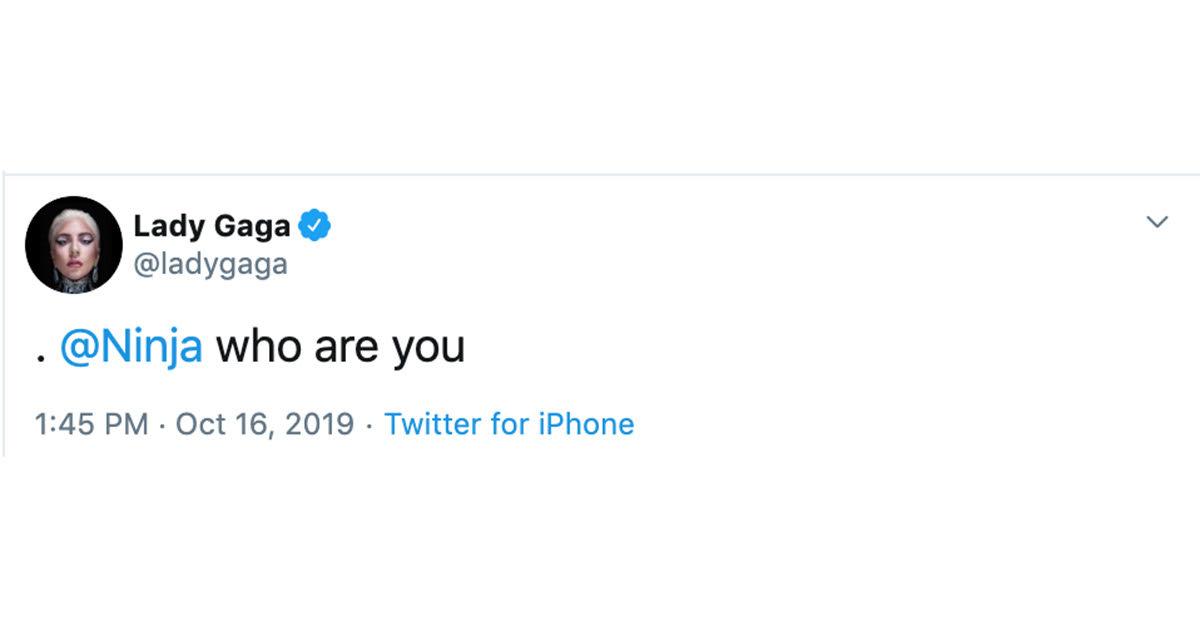Click Lady Gaga's circular avatar
1200x628 pixels.
(72, 245)
